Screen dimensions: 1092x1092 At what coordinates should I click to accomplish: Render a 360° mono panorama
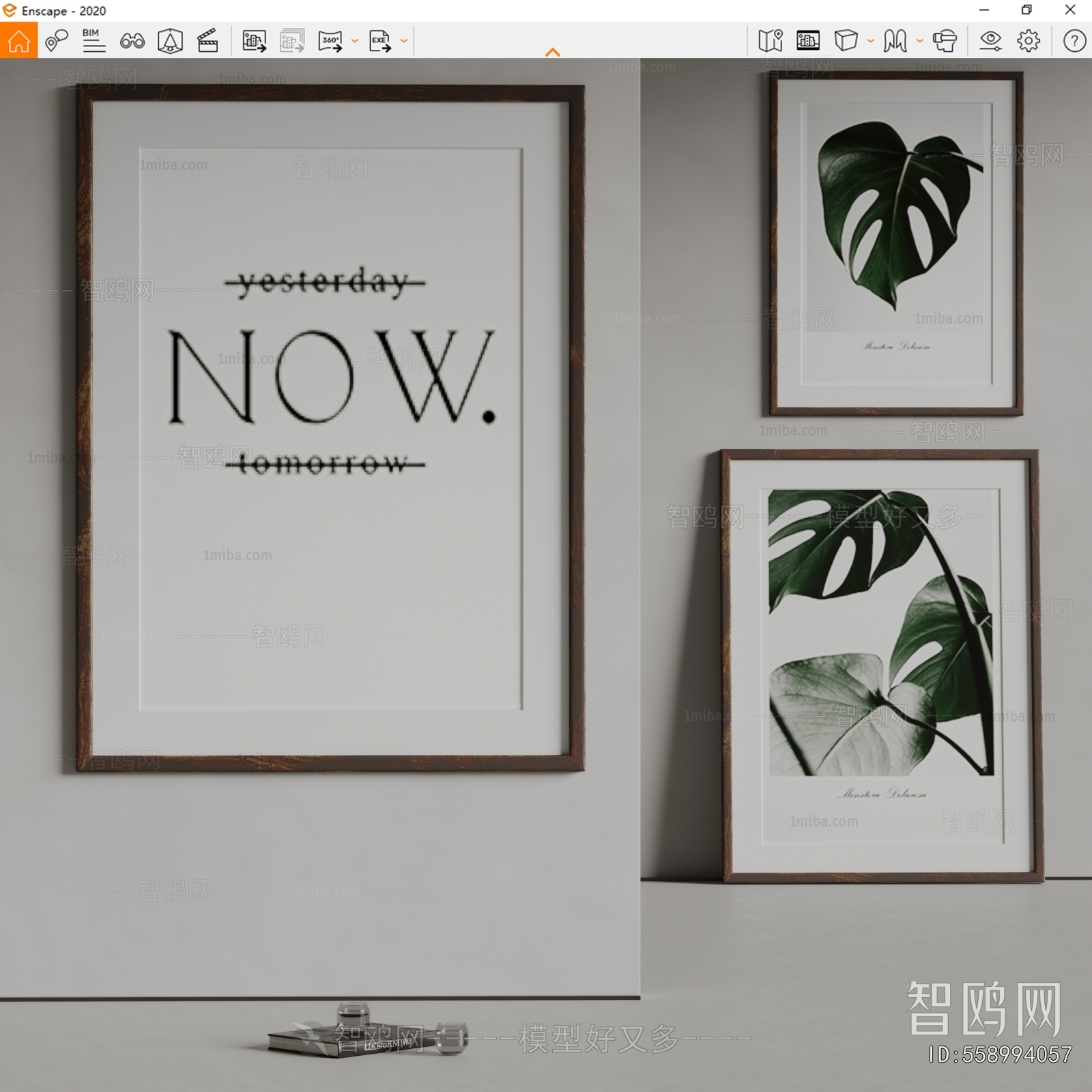click(330, 41)
